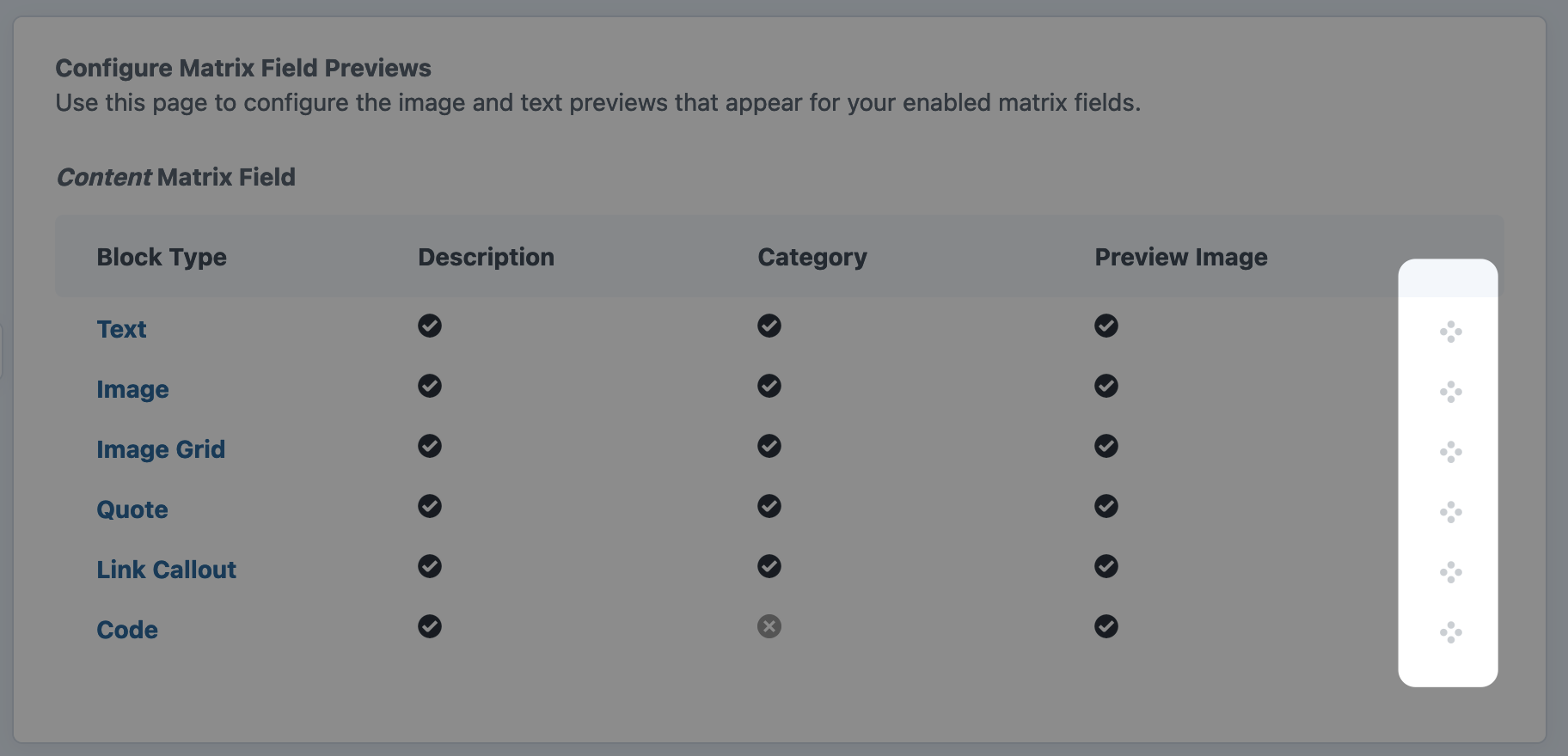
Task: Open the Image Grid block type
Action: tap(161, 449)
